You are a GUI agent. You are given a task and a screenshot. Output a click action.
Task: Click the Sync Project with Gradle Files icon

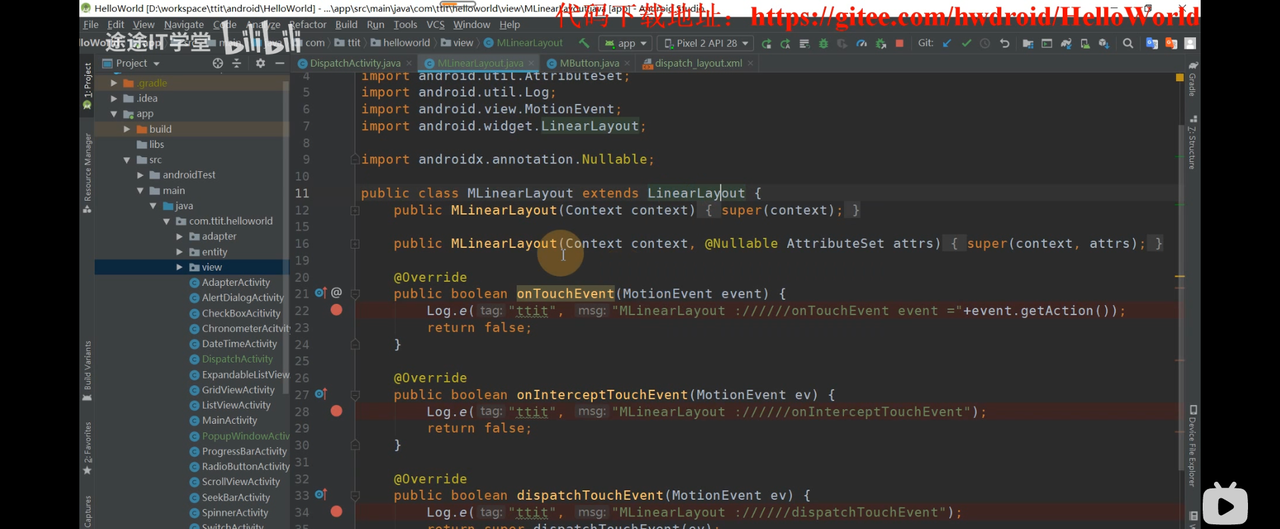click(x=1066, y=43)
